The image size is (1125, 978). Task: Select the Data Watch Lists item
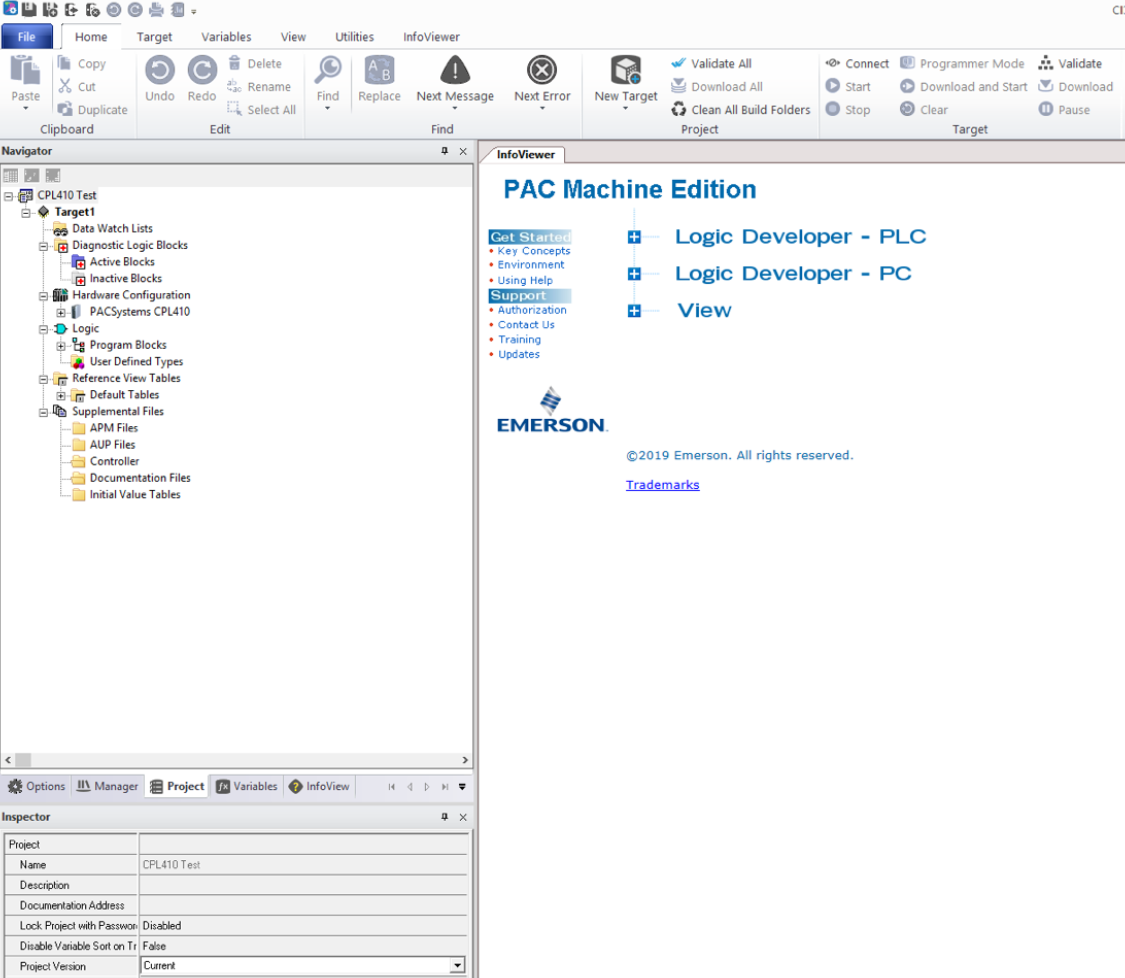click(112, 229)
